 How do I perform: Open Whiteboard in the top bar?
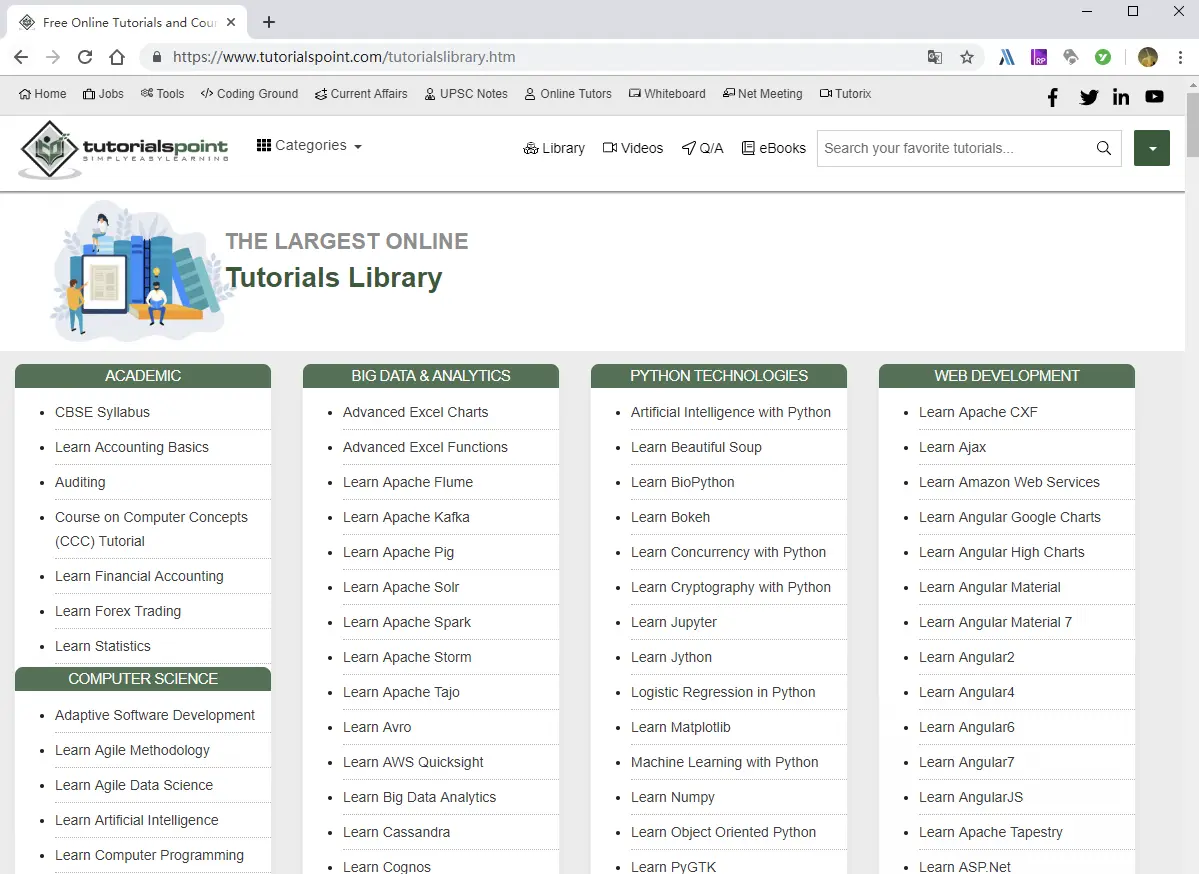point(668,93)
